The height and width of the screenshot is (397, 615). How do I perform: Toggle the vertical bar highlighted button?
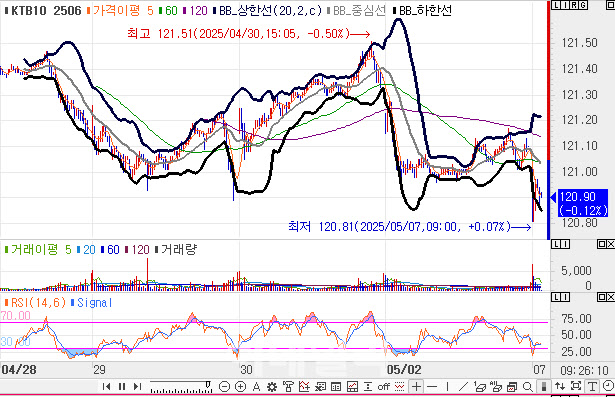coord(544,386)
